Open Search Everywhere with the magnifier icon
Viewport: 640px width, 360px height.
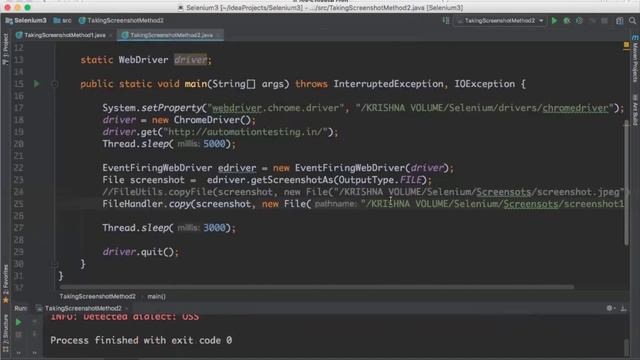[632, 20]
